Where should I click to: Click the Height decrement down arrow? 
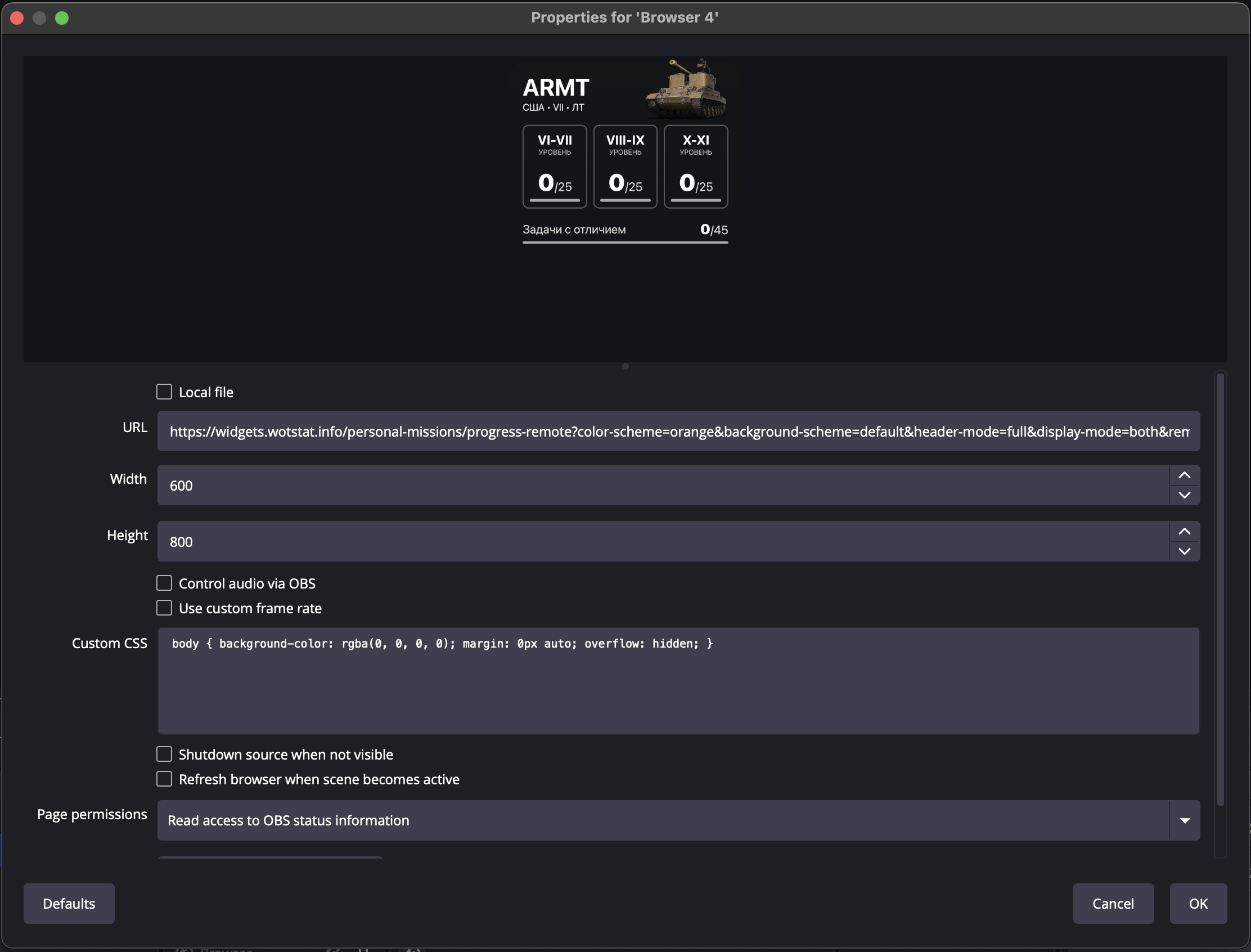pos(1183,551)
